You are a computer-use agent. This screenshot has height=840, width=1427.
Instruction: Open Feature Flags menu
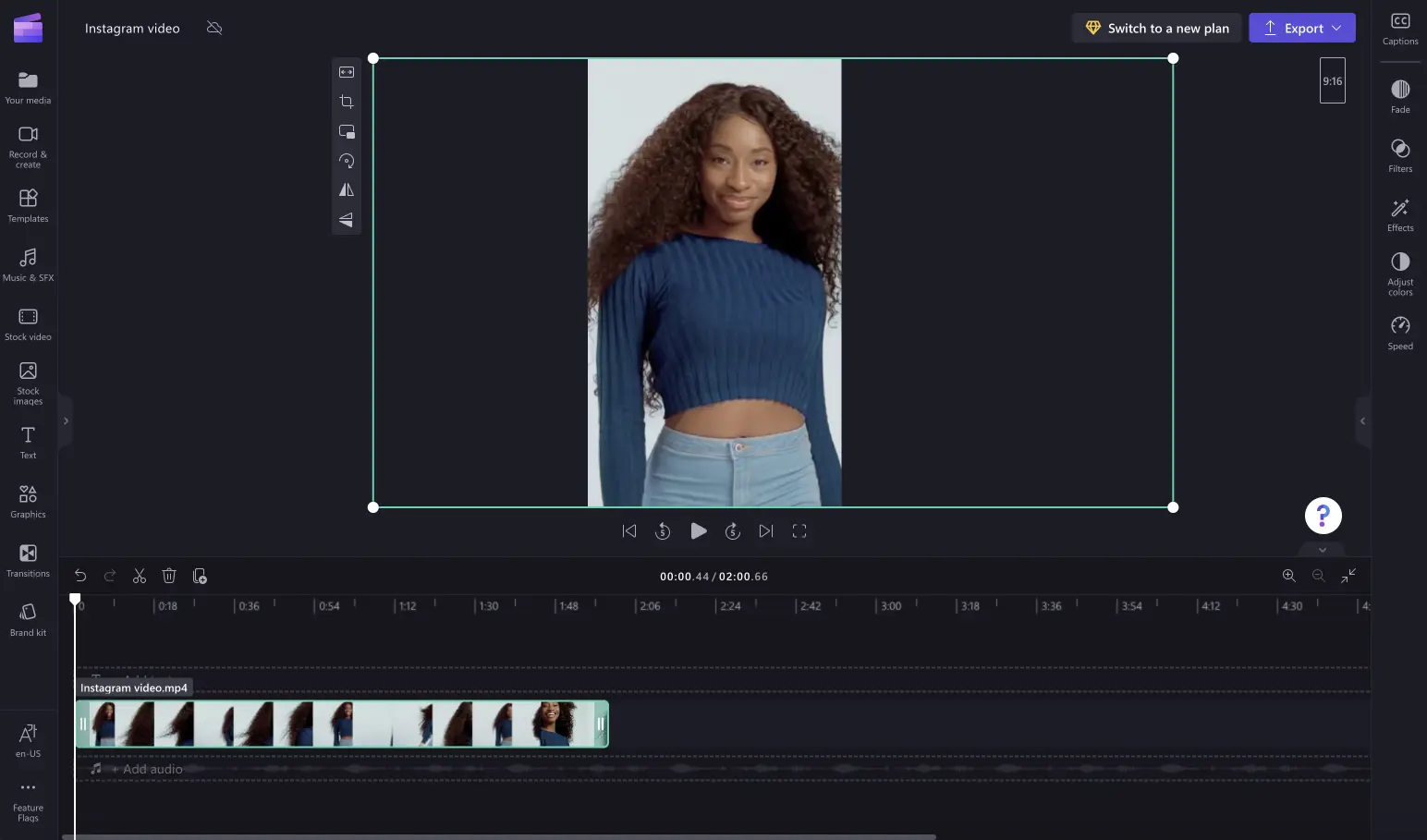(x=28, y=800)
